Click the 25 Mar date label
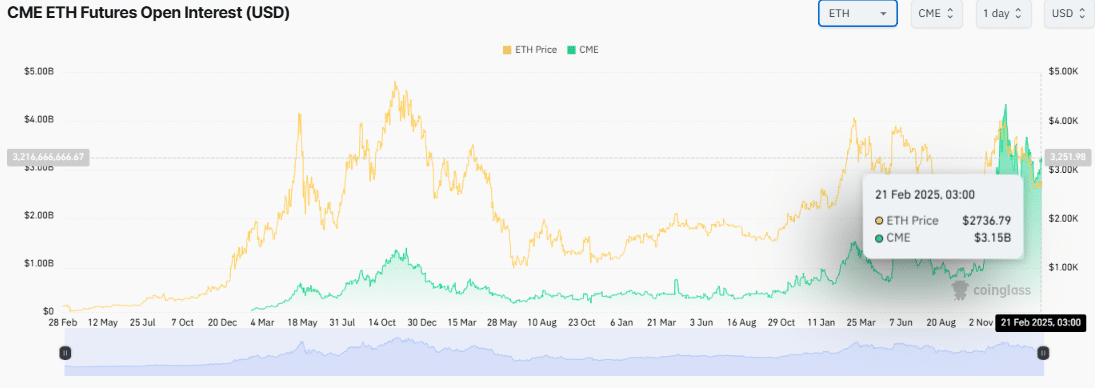Image resolution: width=1095 pixels, height=388 pixels. [x=861, y=322]
